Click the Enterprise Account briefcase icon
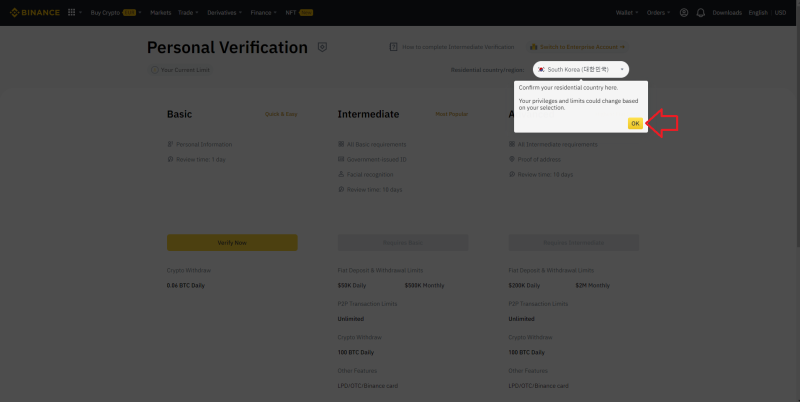The height and width of the screenshot is (402, 800). click(x=534, y=47)
